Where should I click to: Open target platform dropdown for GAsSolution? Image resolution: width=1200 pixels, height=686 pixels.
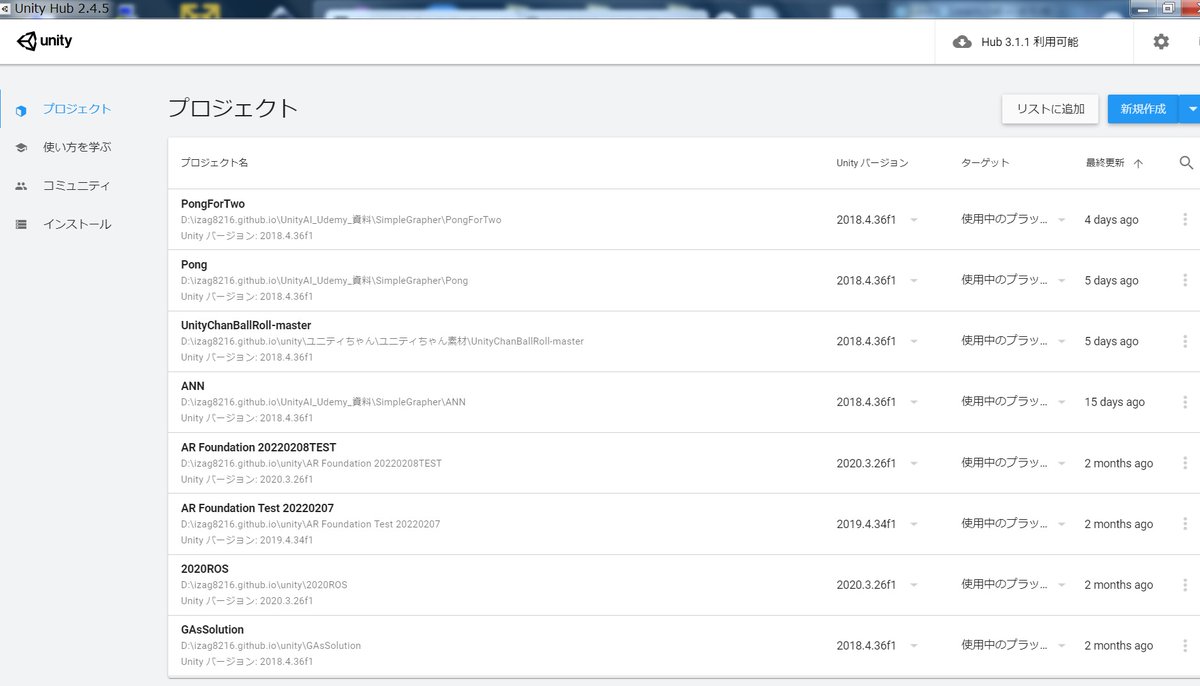[1061, 647]
